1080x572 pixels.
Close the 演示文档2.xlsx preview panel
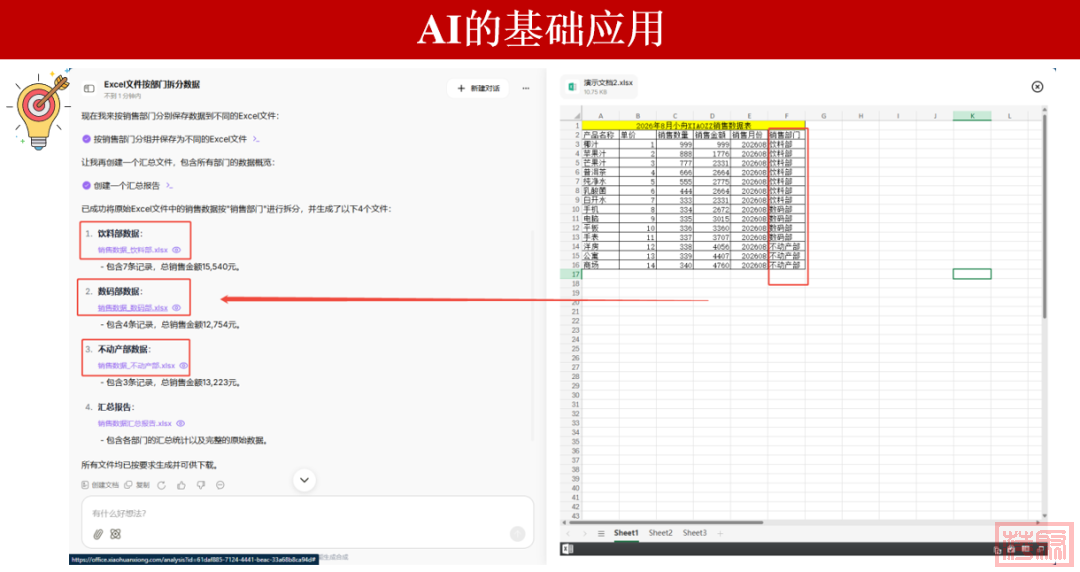click(x=1037, y=87)
